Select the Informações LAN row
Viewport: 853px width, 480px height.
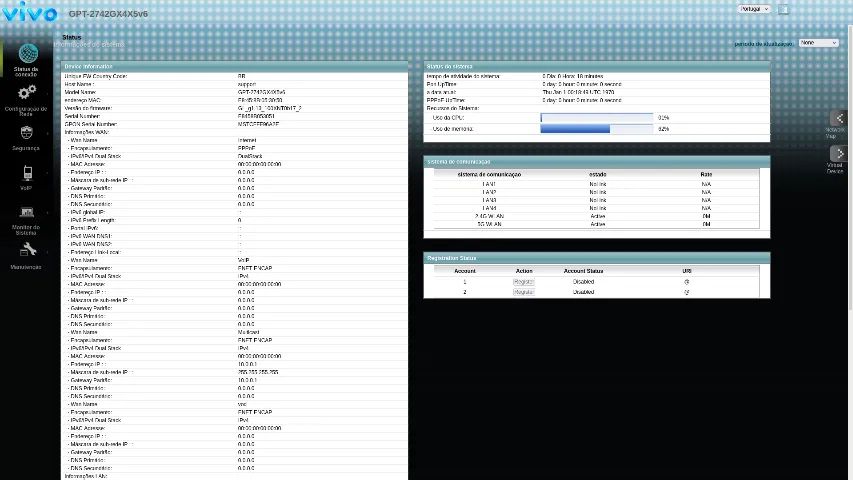(x=234, y=476)
